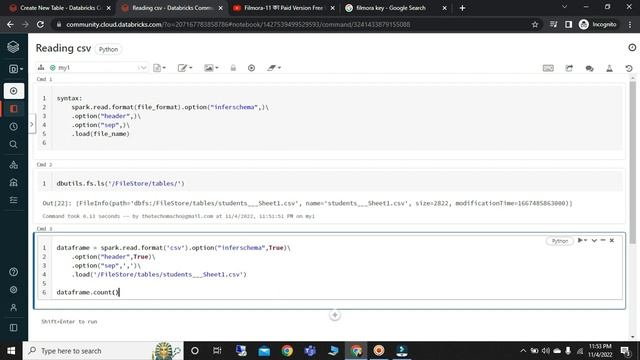This screenshot has height=360, width=640.
Task: Open the Workflows list icon in sidebar
Action: tap(13, 200)
